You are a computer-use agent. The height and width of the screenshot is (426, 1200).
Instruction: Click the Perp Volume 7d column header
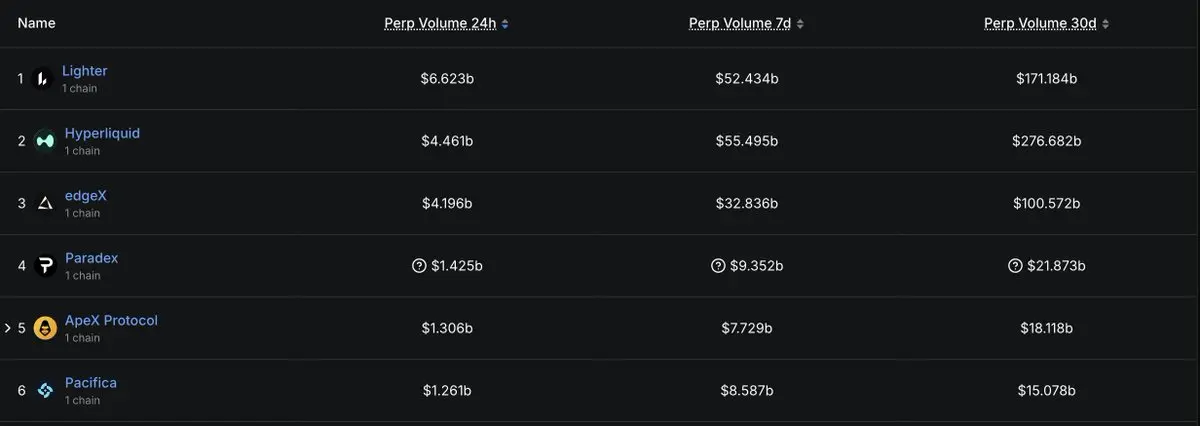point(739,23)
